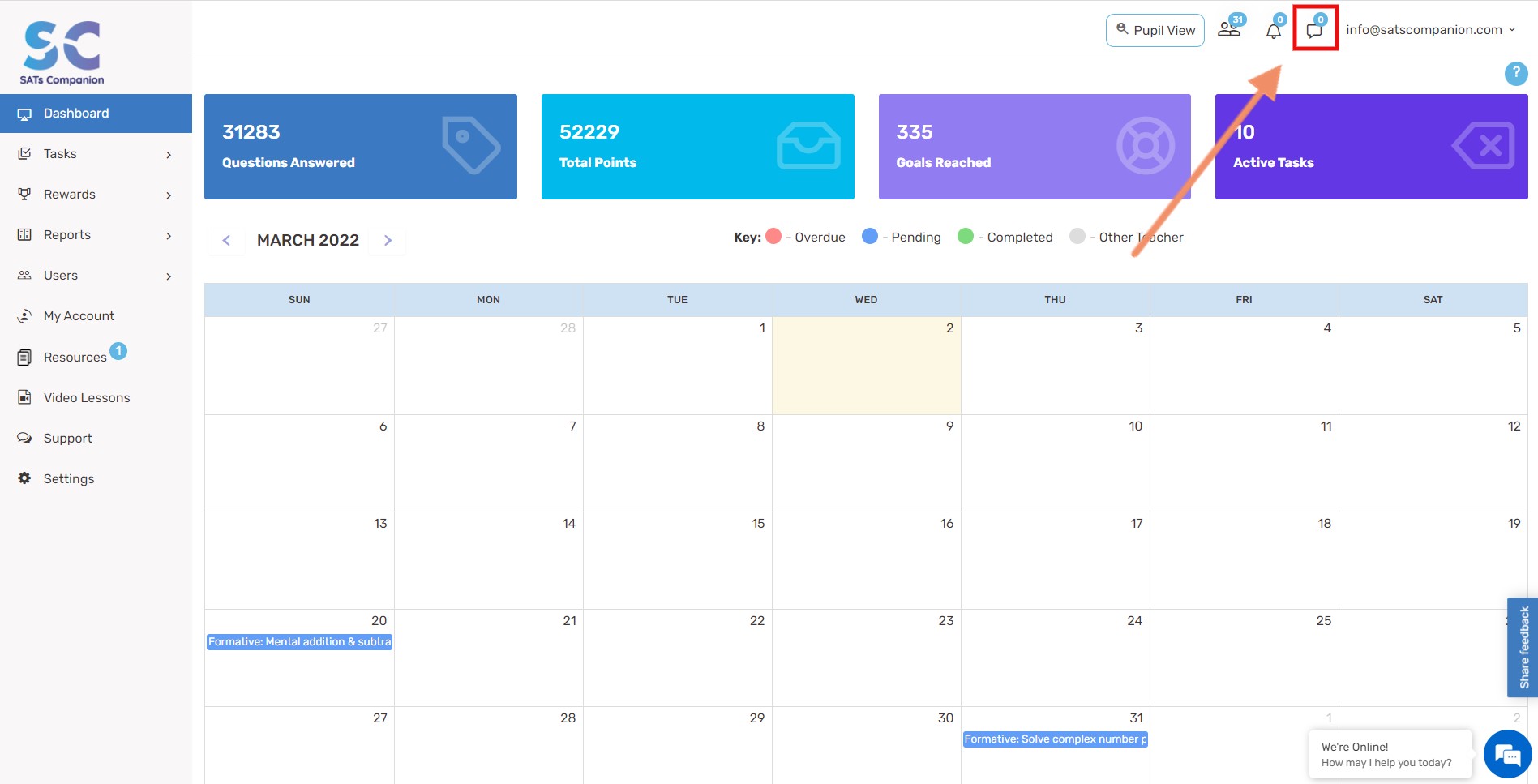Open the Tasks menu item
This screenshot has height=784, width=1538.
pos(96,154)
